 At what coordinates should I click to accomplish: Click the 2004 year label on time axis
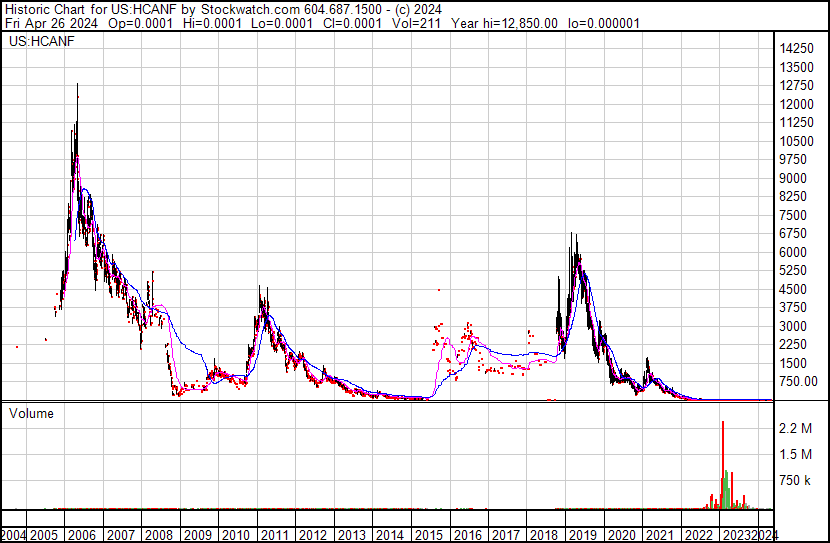(14, 535)
